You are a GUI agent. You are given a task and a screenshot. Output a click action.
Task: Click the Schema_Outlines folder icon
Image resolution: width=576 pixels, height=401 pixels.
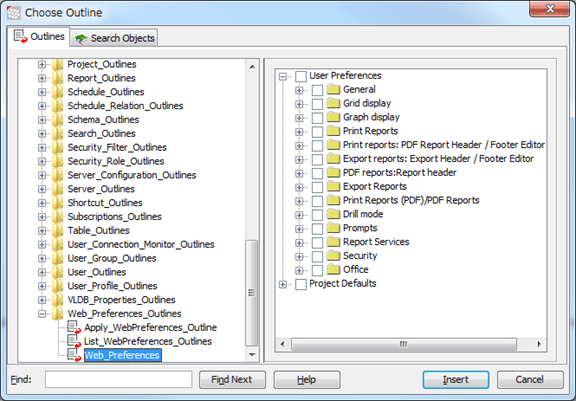tap(58, 120)
